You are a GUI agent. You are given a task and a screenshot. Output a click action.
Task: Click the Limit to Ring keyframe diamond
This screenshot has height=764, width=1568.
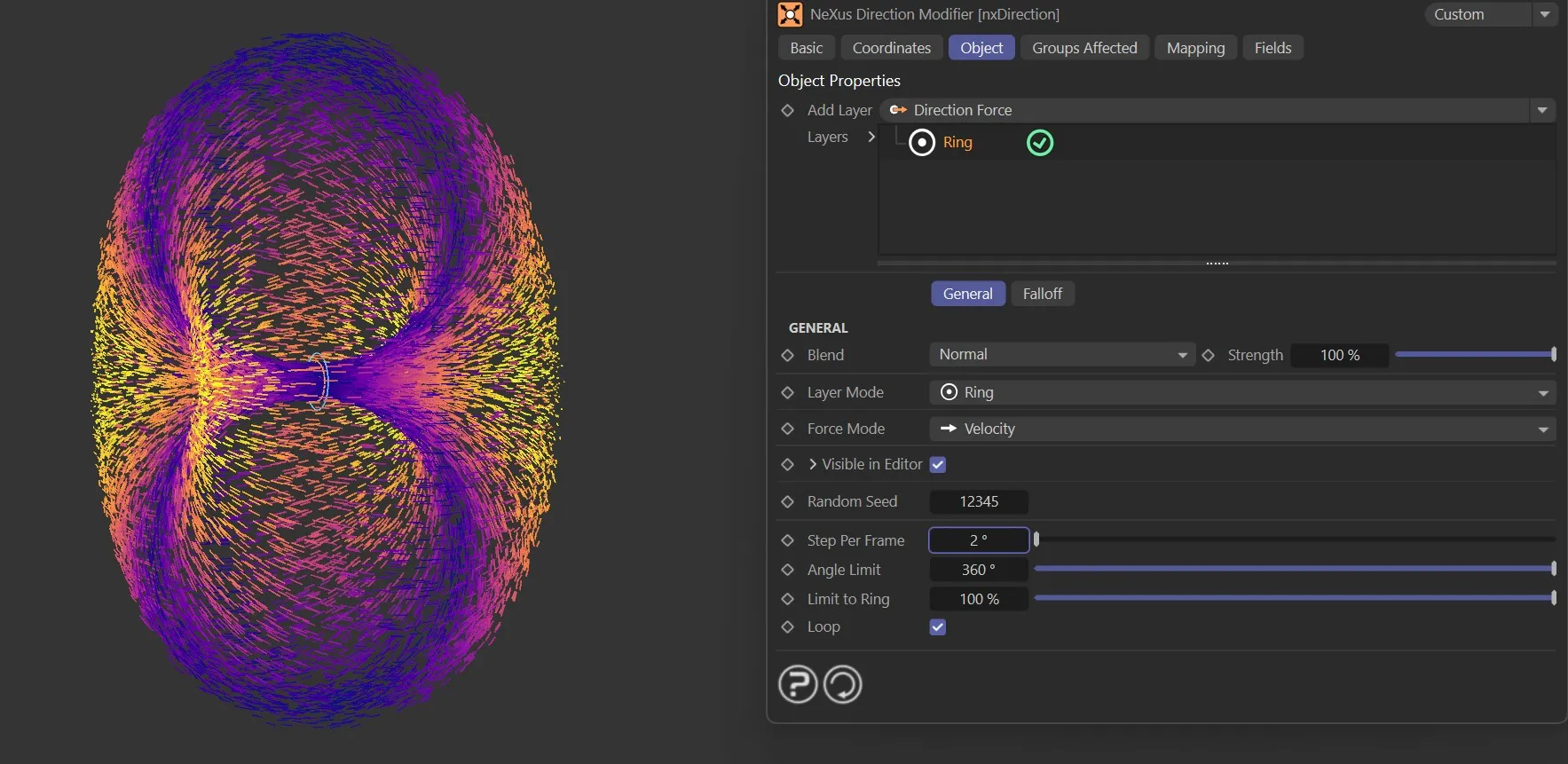pos(787,599)
